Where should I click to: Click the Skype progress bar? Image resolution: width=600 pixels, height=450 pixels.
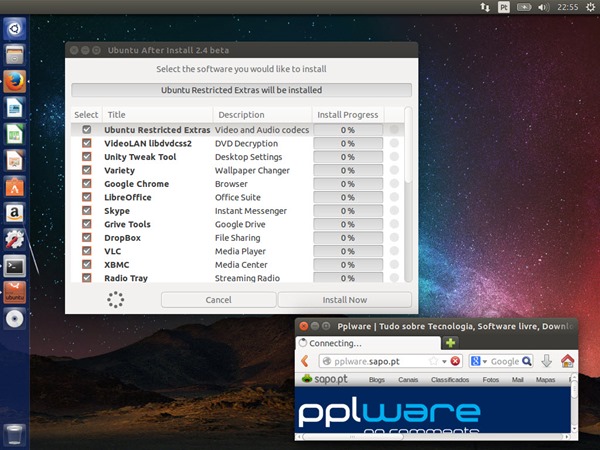click(348, 211)
